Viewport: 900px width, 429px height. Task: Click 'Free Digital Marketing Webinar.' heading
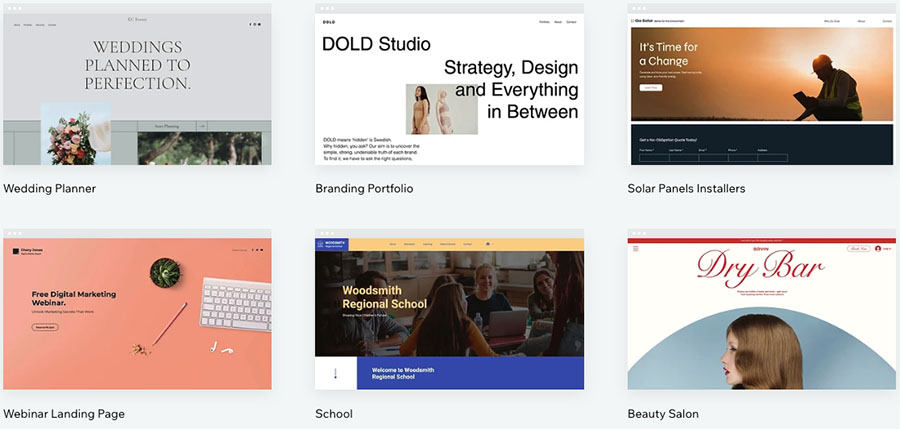73,298
